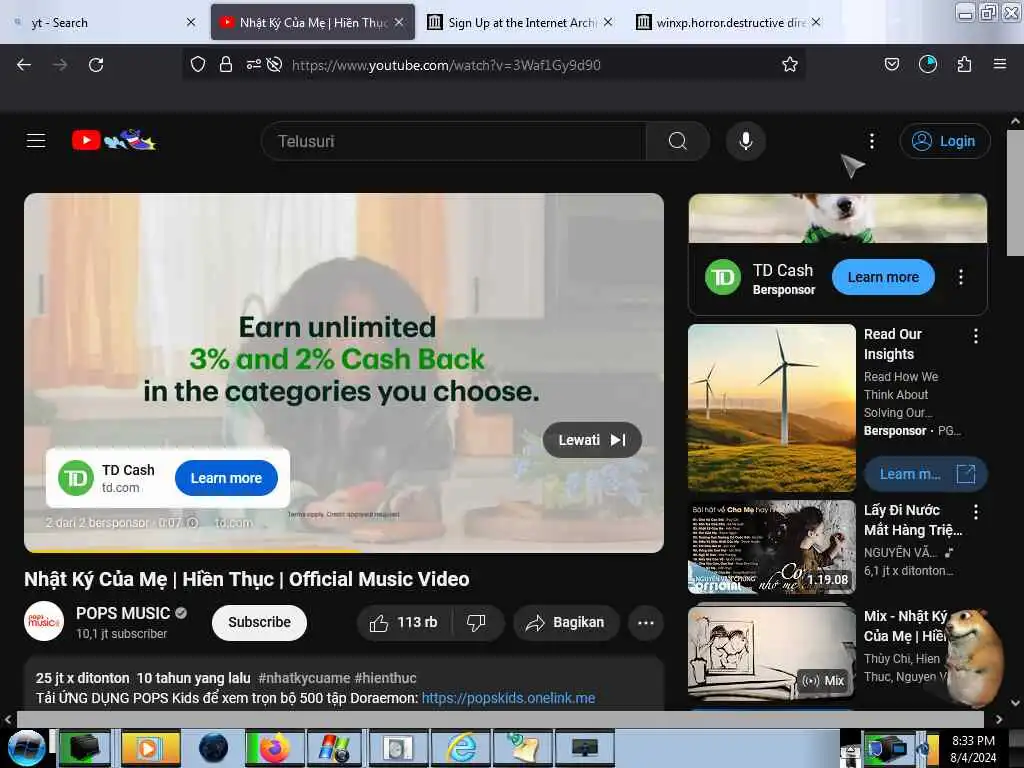Image resolution: width=1024 pixels, height=768 pixels.
Task: Click the Windows Start orb
Action: pyautogui.click(x=26, y=748)
